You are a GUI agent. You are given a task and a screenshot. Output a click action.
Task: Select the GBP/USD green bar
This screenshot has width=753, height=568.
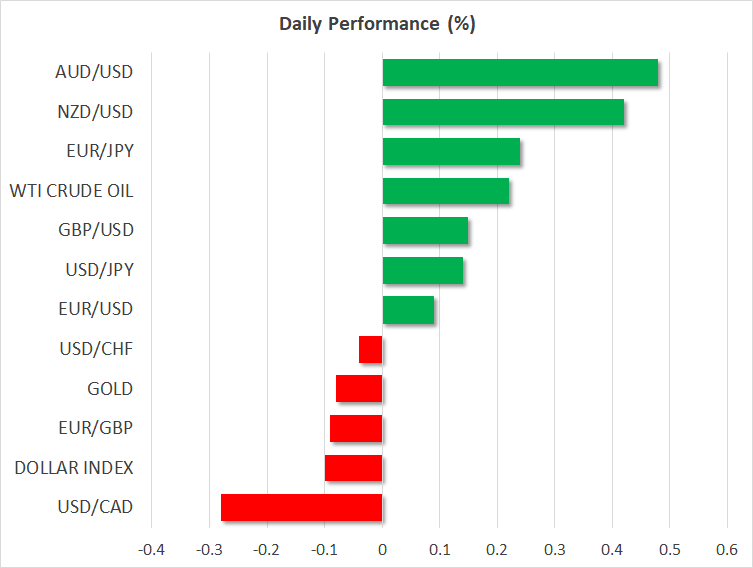425,231
